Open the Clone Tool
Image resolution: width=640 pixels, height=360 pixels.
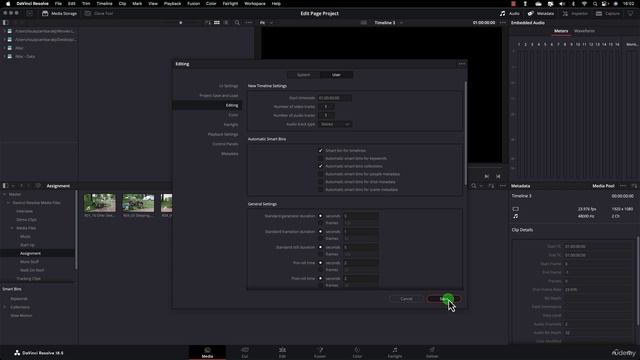click(99, 13)
